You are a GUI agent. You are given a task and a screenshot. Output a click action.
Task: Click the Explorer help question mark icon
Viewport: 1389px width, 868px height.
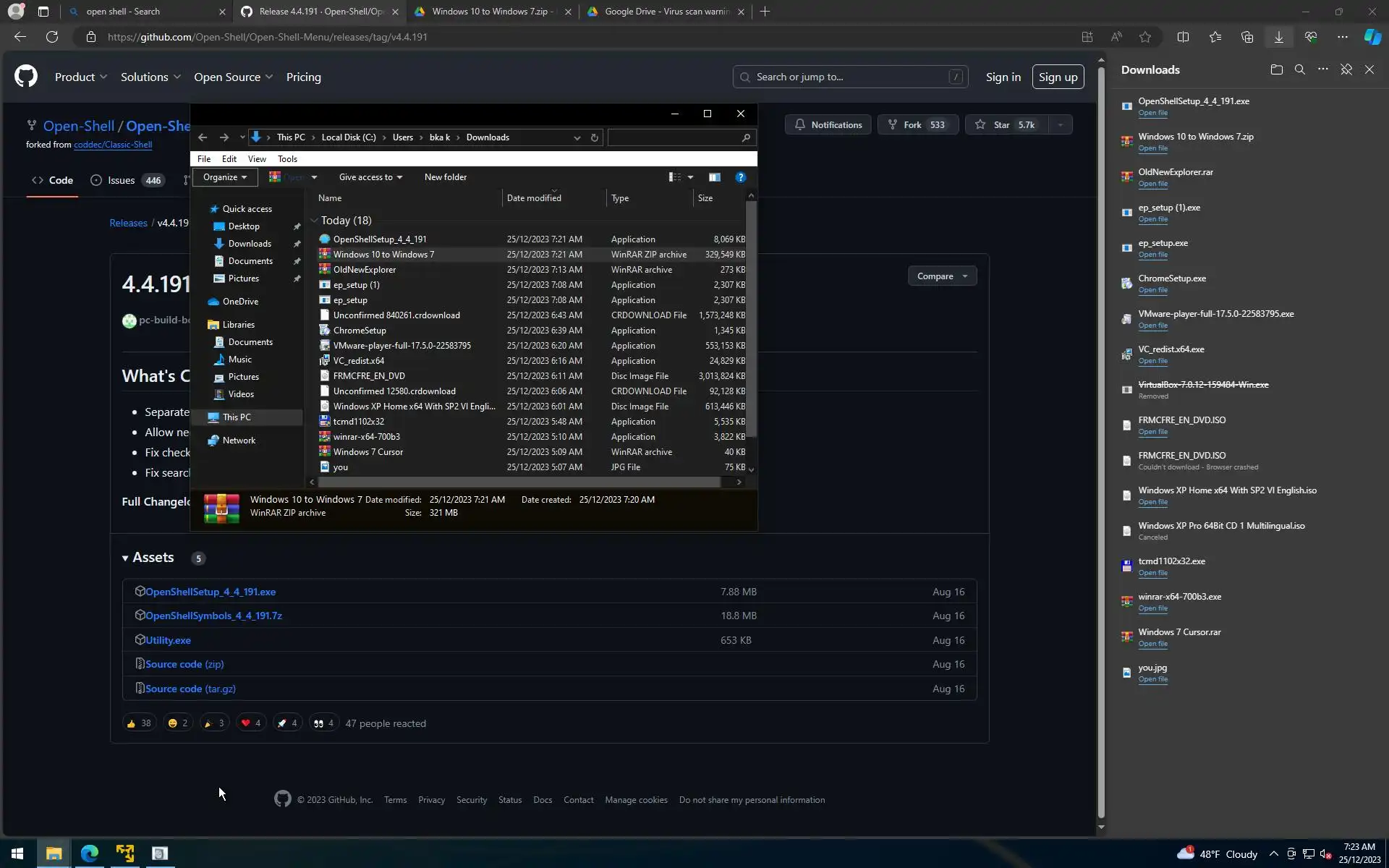tap(740, 177)
